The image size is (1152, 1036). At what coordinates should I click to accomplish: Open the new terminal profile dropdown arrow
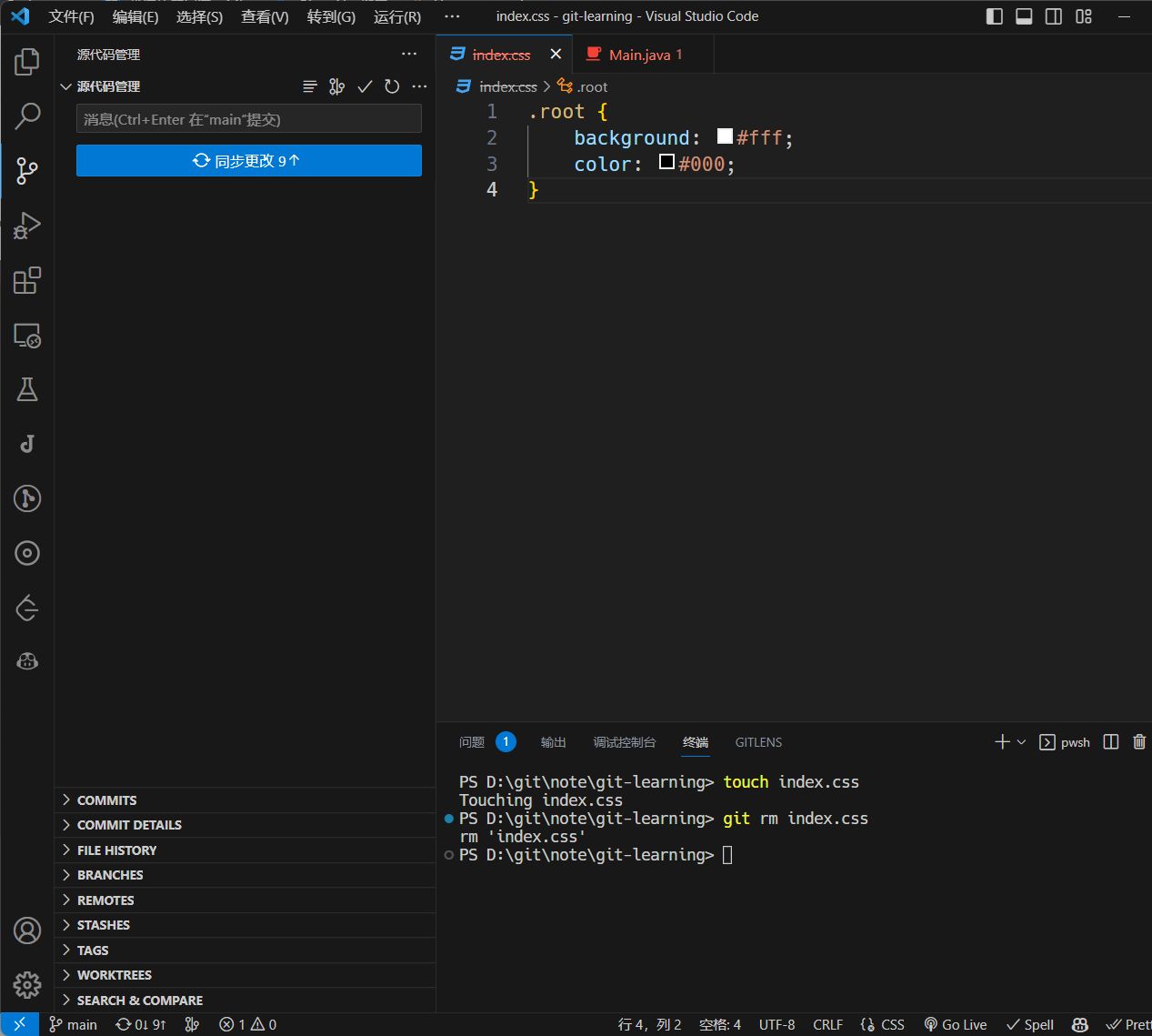(1021, 742)
